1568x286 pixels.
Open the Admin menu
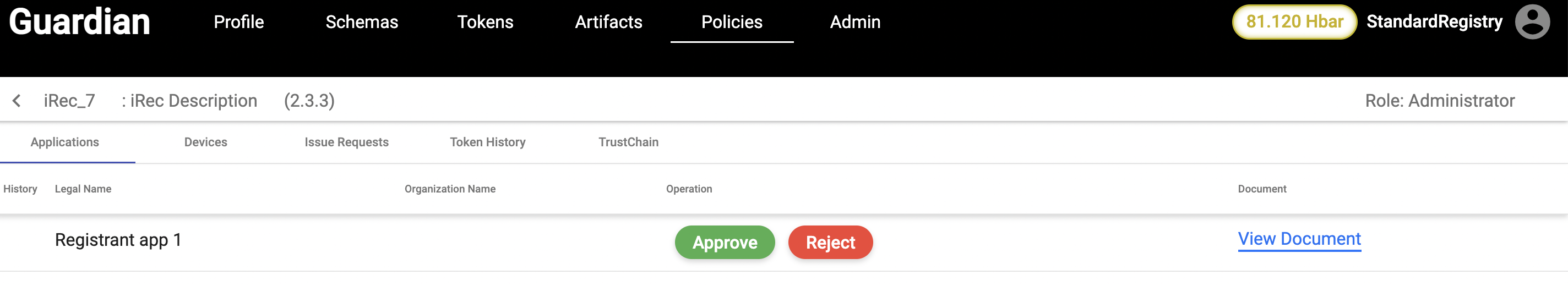[x=854, y=22]
